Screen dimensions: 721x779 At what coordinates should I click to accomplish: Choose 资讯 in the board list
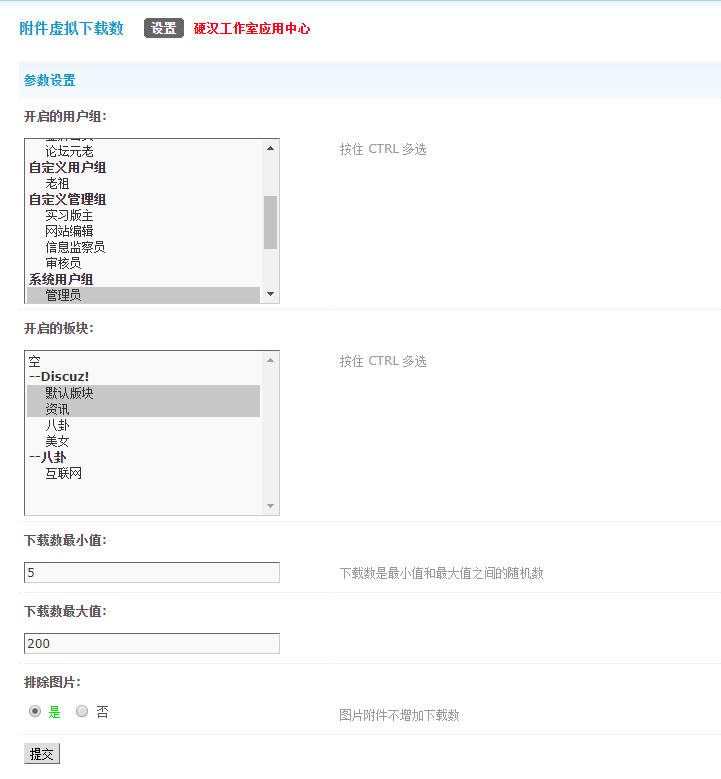(x=57, y=409)
